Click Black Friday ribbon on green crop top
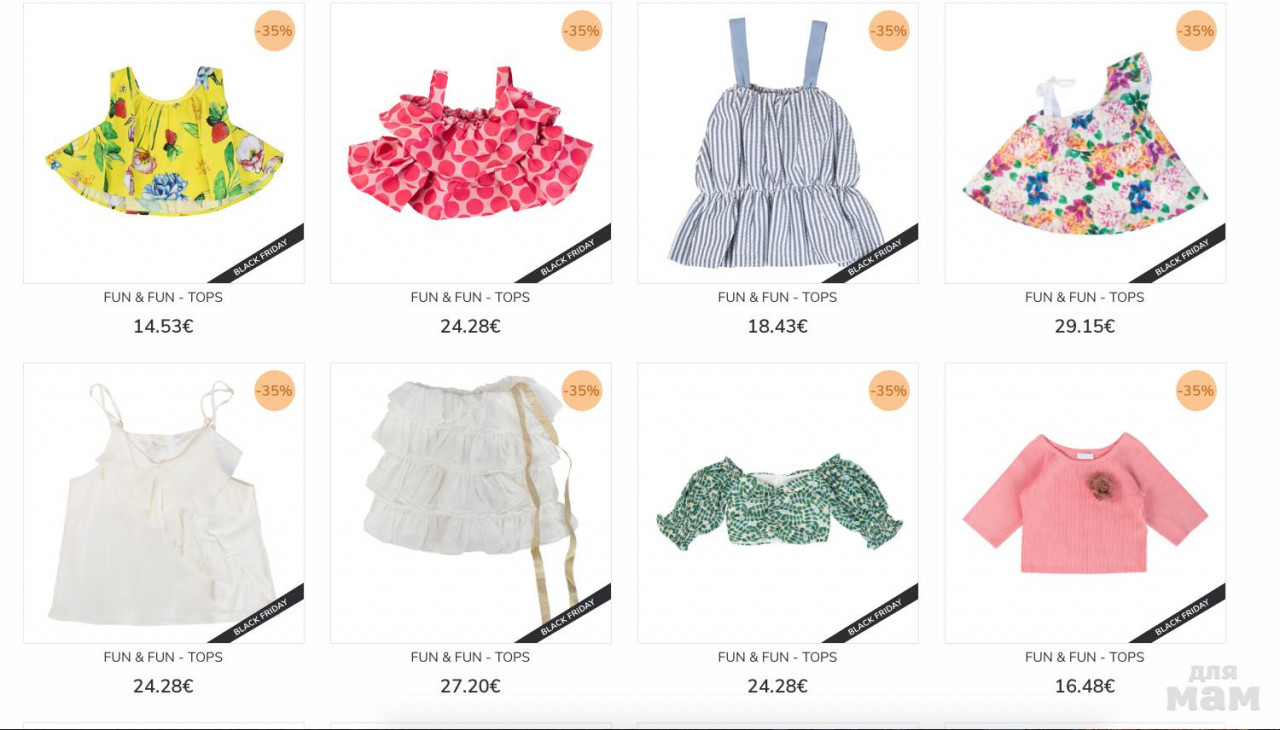The height and width of the screenshot is (730, 1280). click(x=876, y=617)
